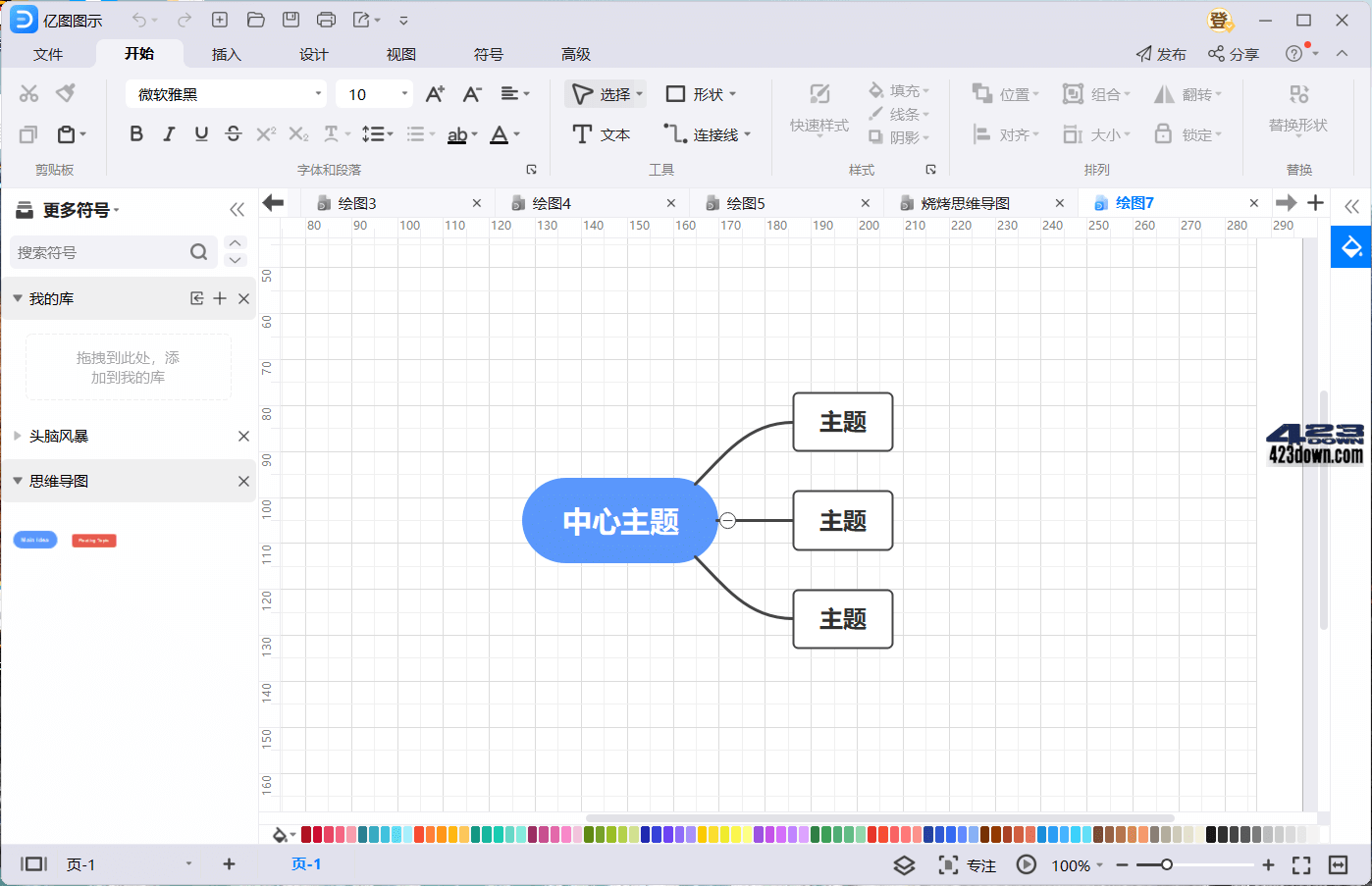This screenshot has height=886, width=1372.
Task: Pick the black swatch in the color bar
Action: [1211, 834]
